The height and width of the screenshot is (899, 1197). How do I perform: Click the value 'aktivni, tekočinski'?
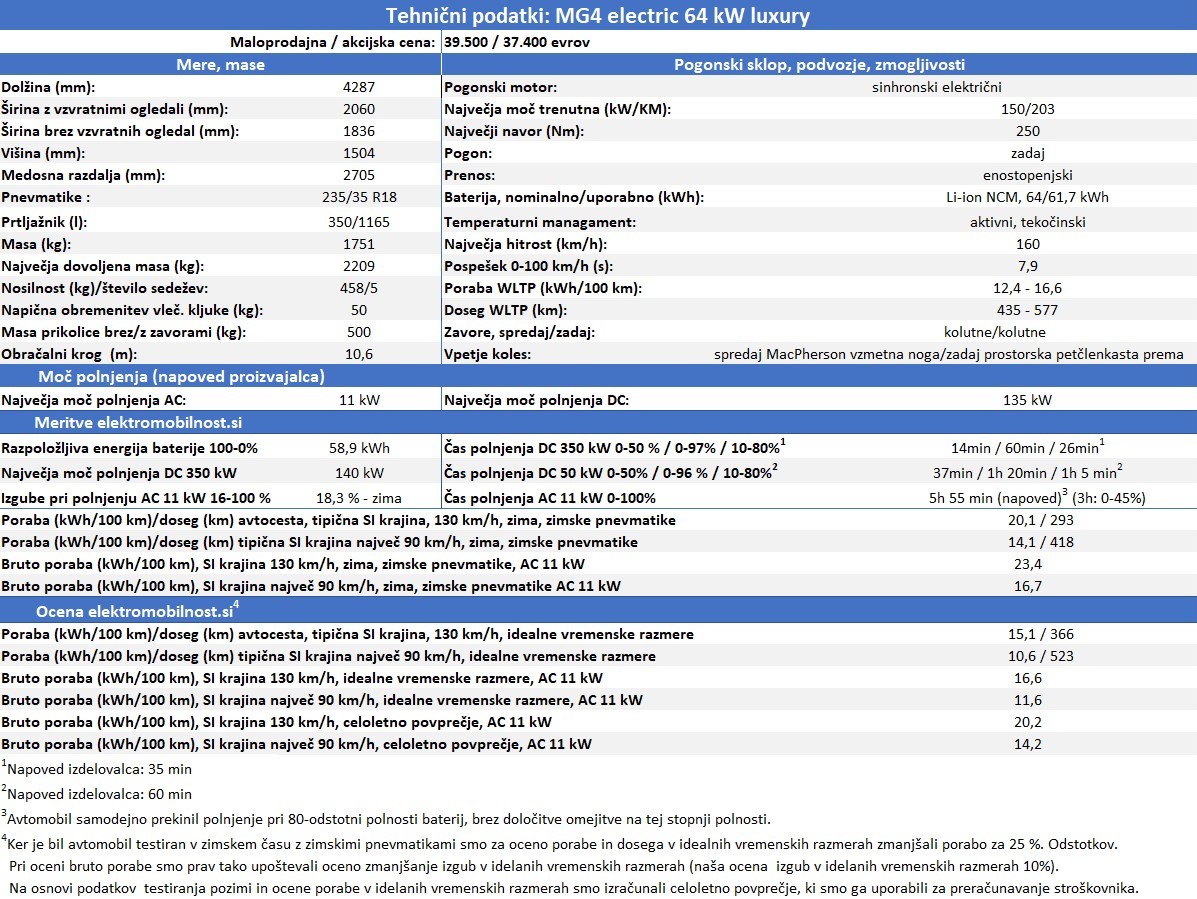click(x=1028, y=222)
